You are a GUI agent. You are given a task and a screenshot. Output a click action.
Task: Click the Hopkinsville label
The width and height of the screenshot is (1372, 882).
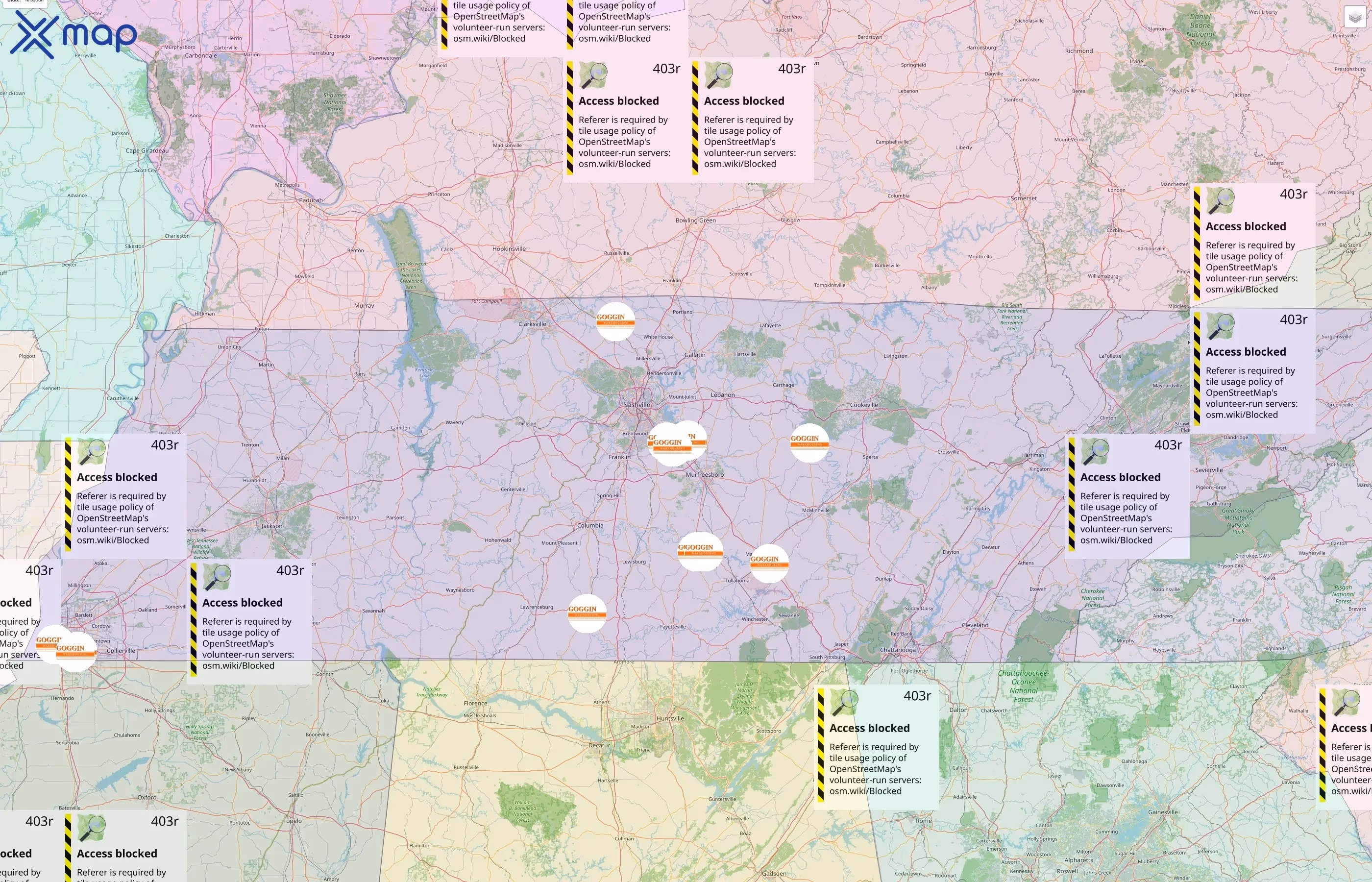pos(509,248)
